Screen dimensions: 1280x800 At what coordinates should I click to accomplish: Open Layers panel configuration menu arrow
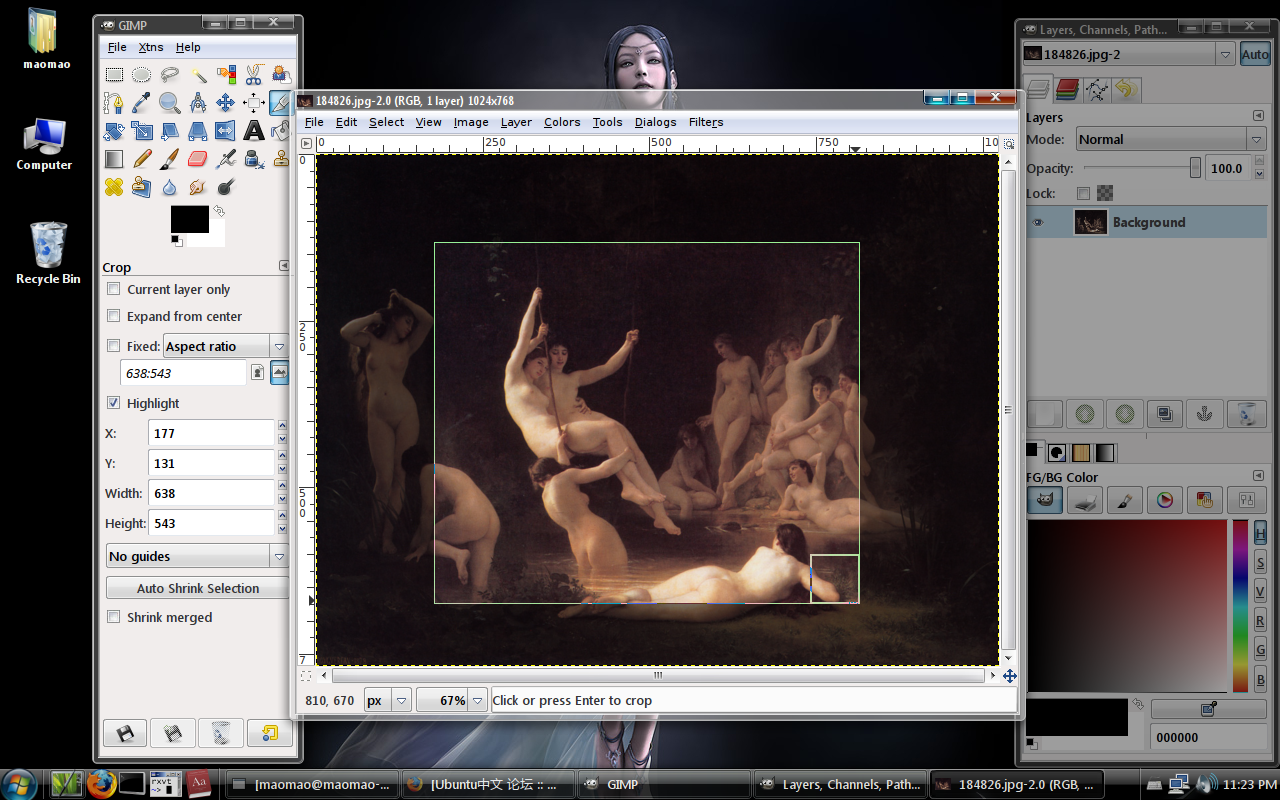[x=1258, y=117]
